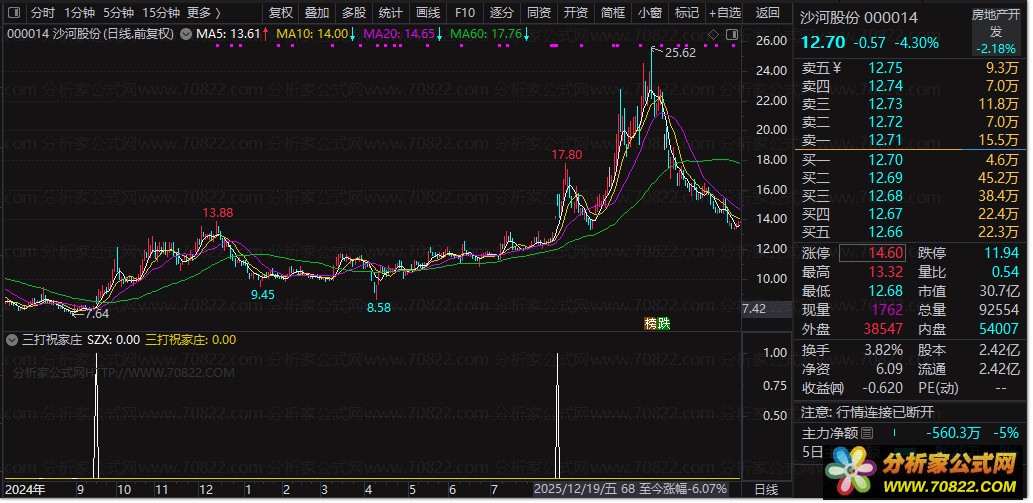
Task: Collapse the main chart indicator arrow beside 沙河股份
Action: [x=11, y=33]
